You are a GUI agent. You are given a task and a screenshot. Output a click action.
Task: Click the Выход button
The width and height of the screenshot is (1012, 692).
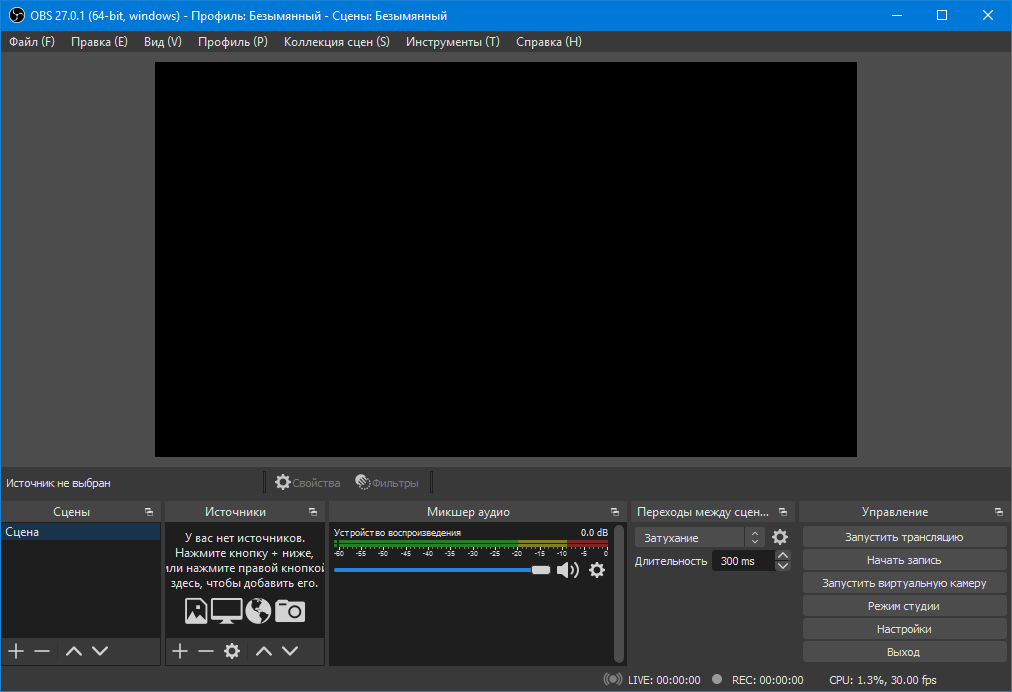904,652
